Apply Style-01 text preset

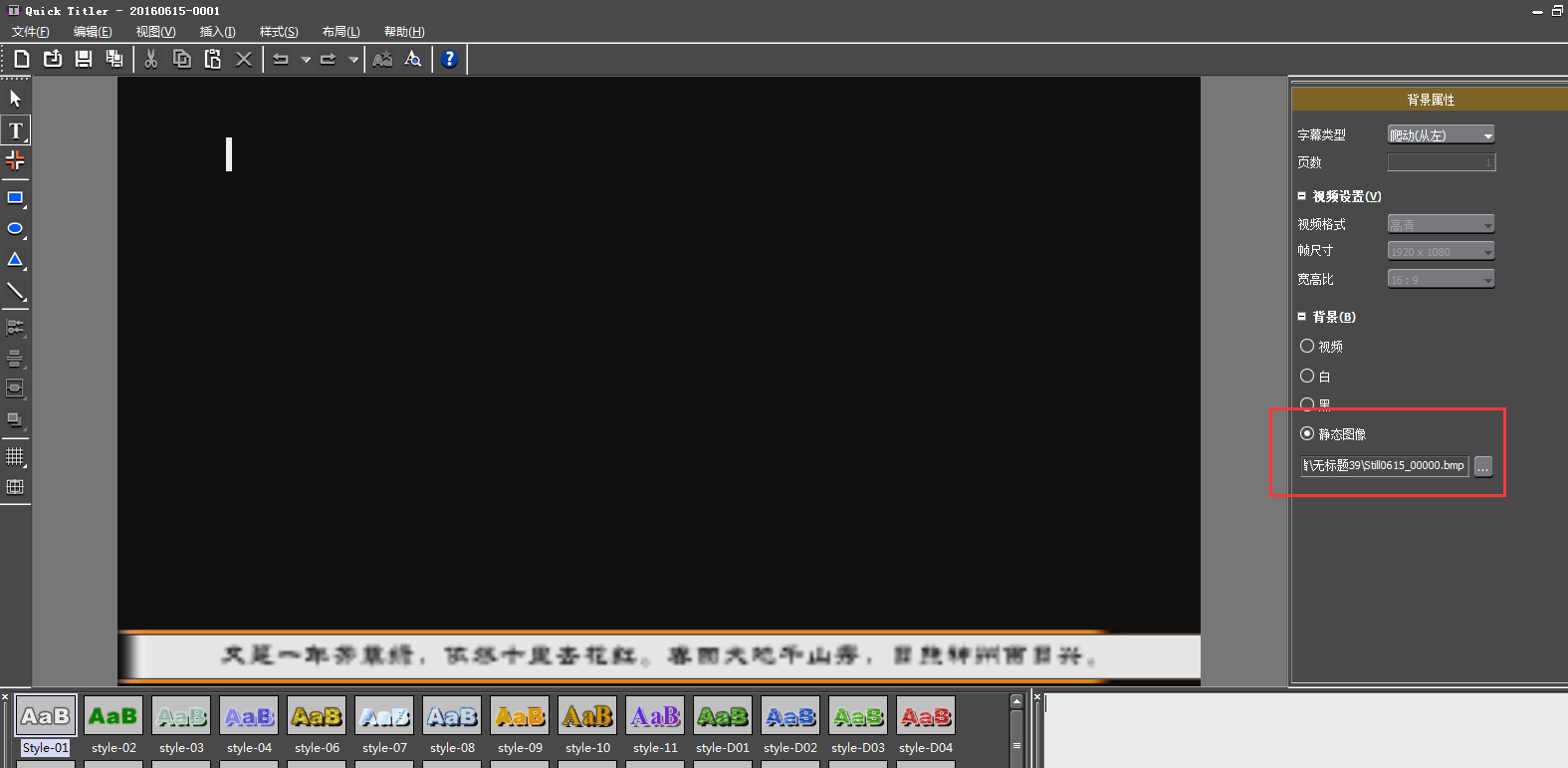(x=46, y=726)
